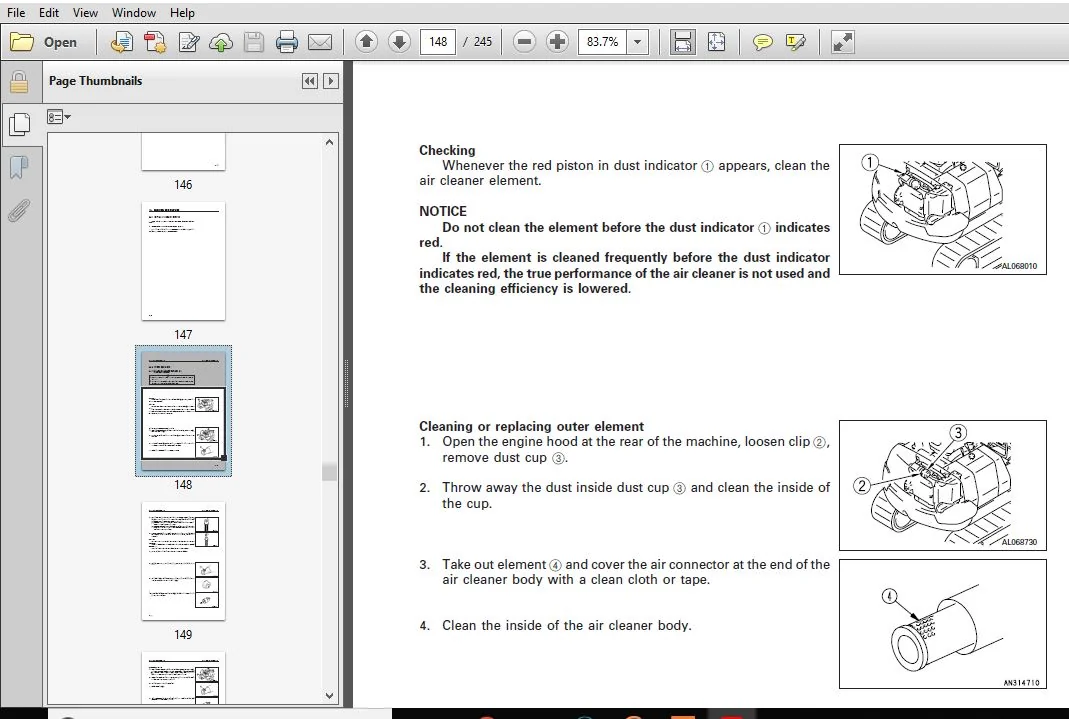
Task: Click figure AN314710 element diagram
Action: (x=942, y=624)
